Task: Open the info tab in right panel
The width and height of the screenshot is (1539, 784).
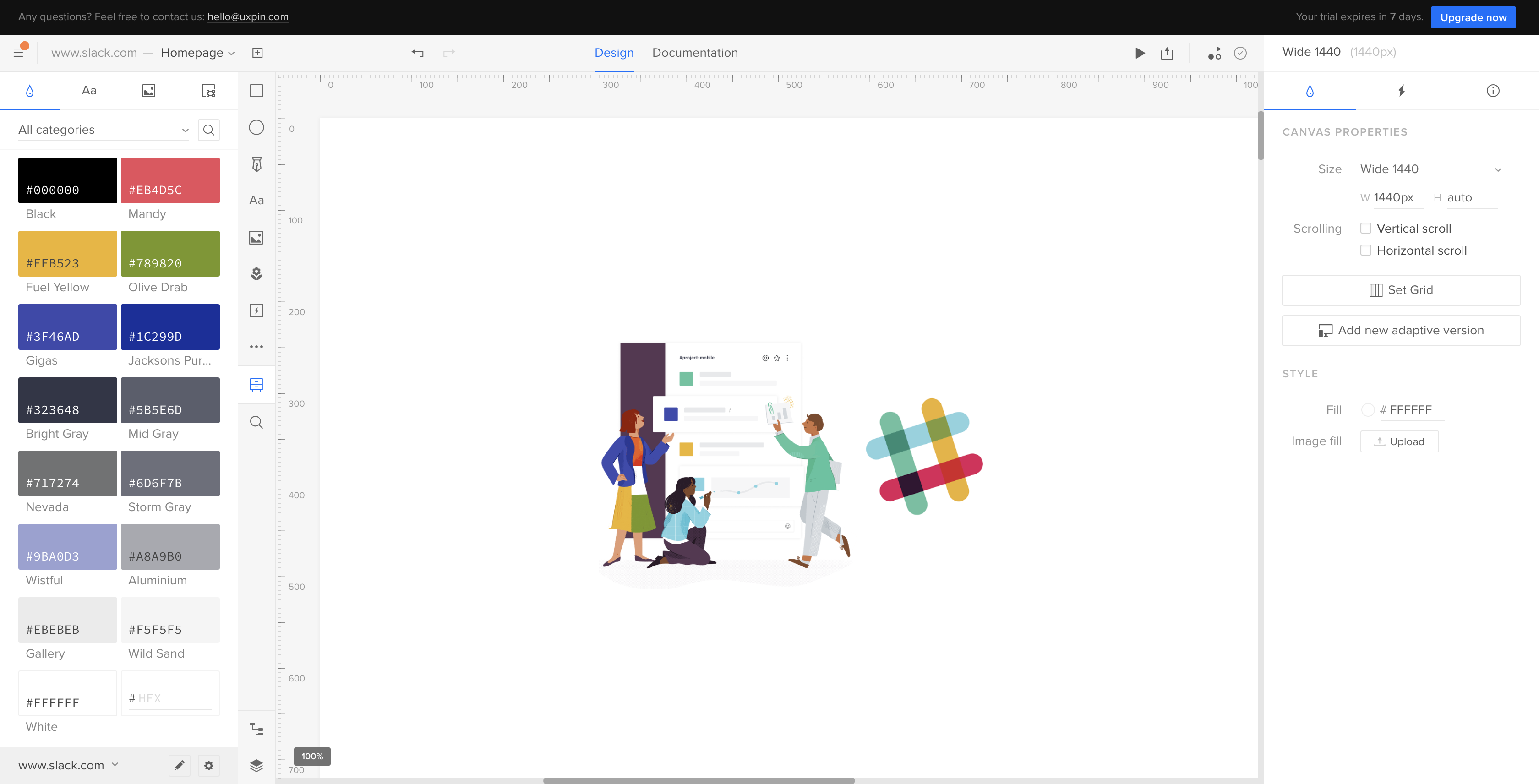Action: pyautogui.click(x=1493, y=91)
